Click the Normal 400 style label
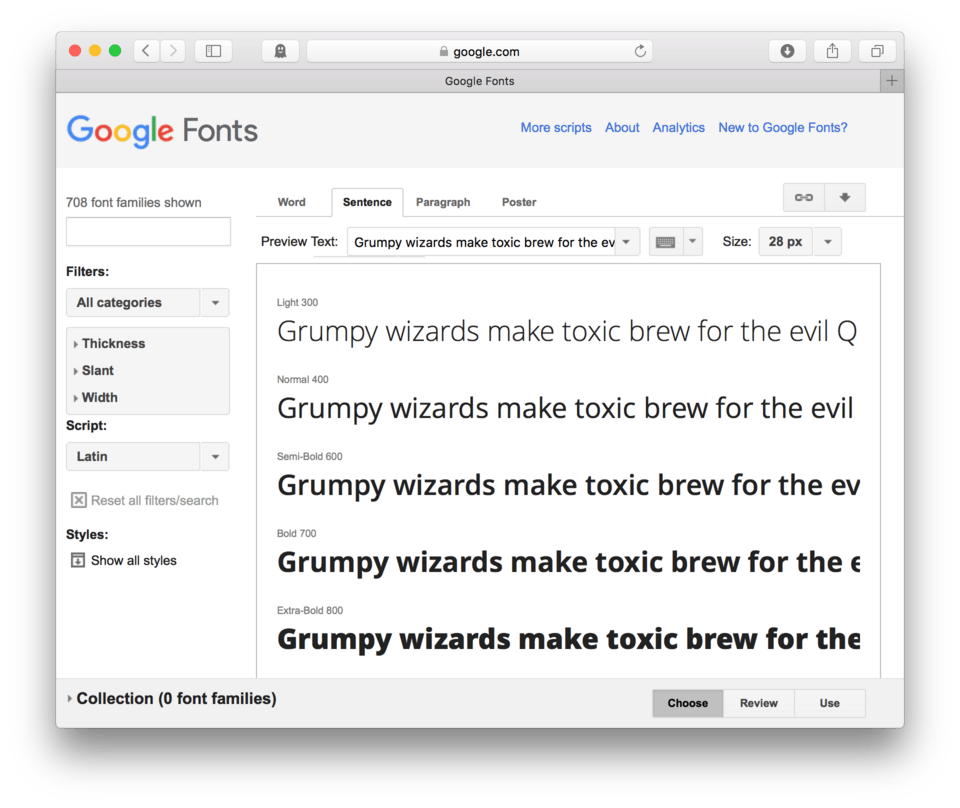Image resolution: width=960 pixels, height=808 pixels. [302, 380]
